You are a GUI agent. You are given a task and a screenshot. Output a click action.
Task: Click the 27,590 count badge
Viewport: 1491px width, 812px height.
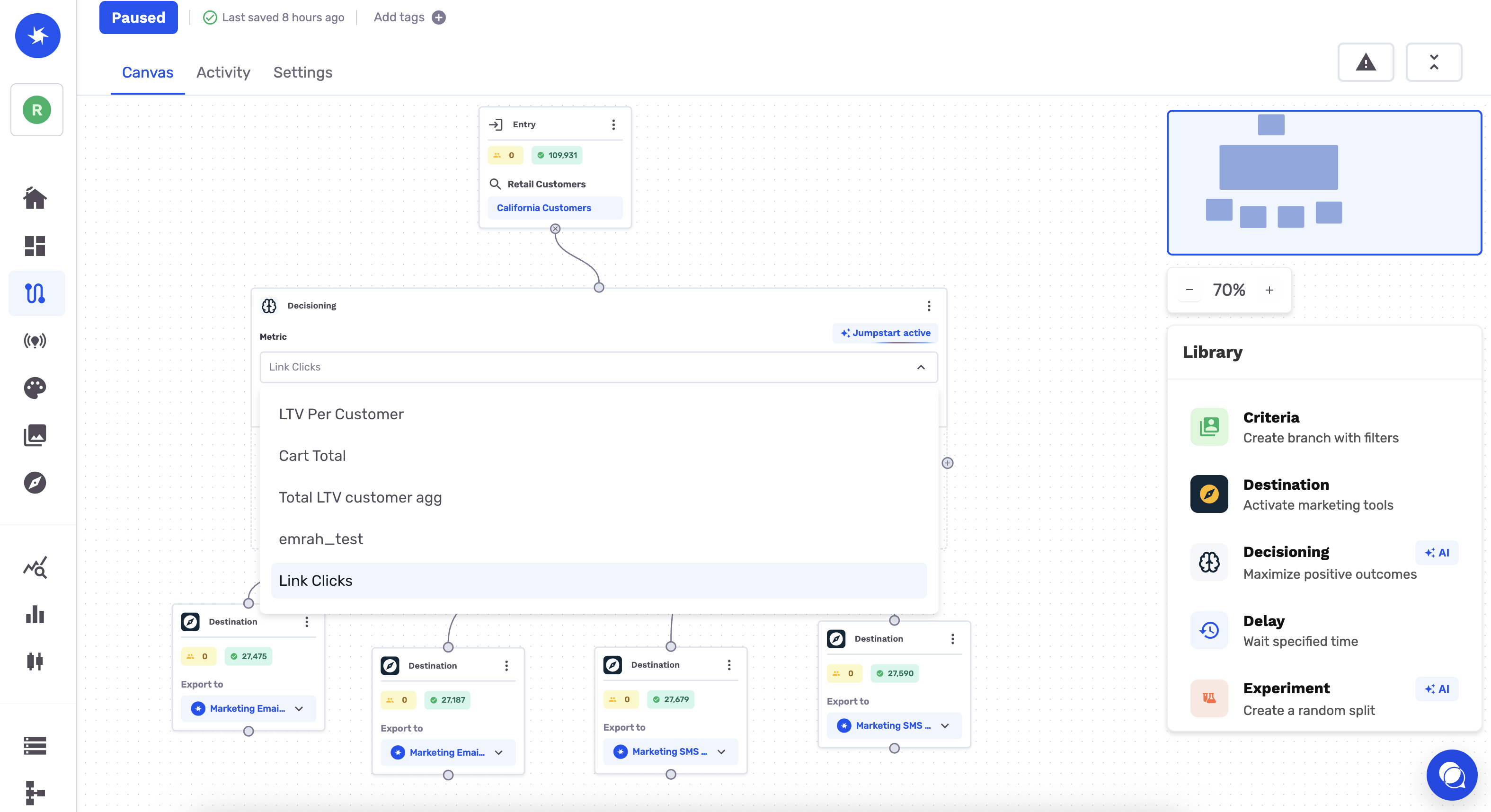pos(894,673)
